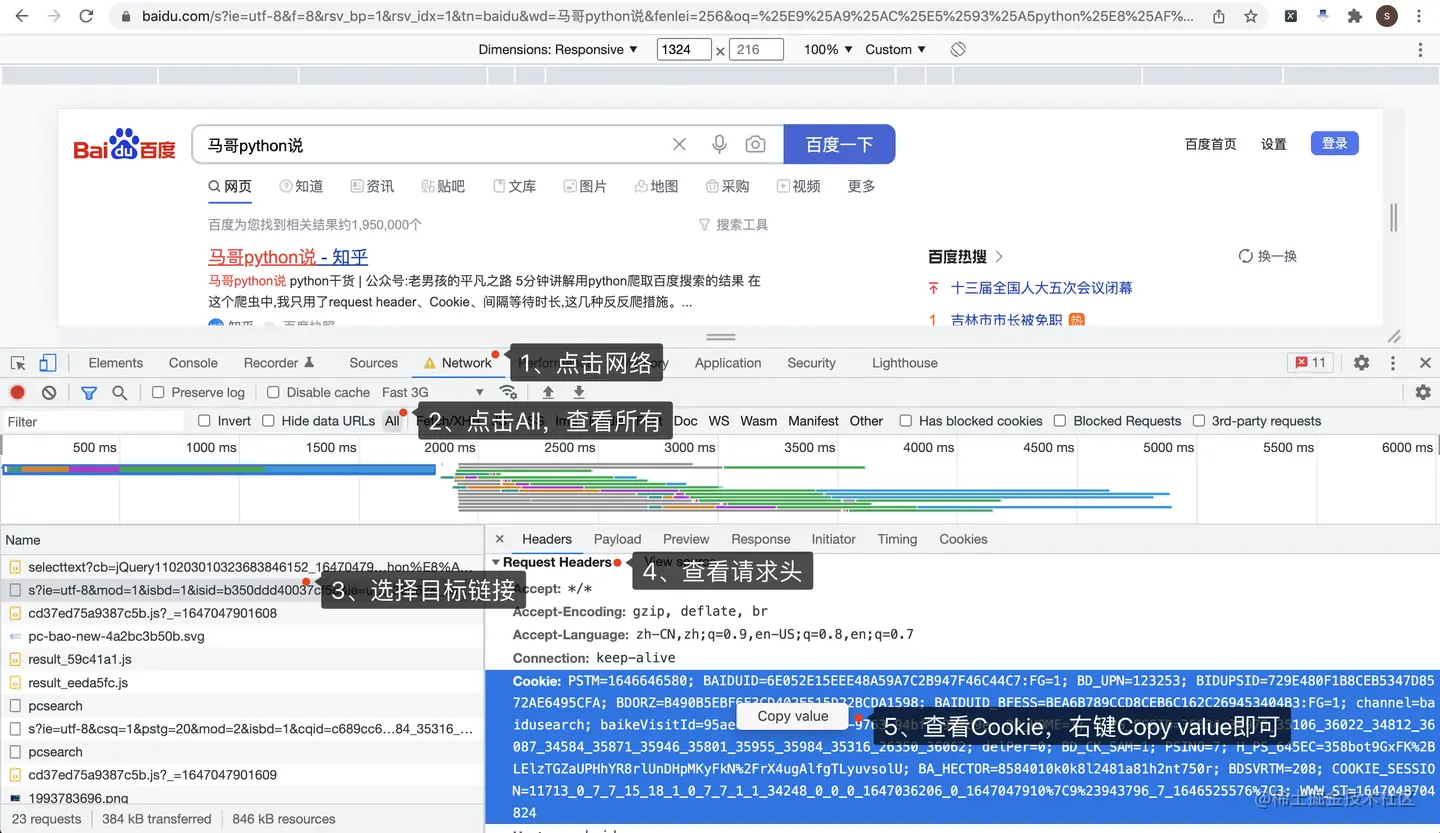Select the inspect element cursor tool
This screenshot has width=1440, height=833.
tap(16, 362)
